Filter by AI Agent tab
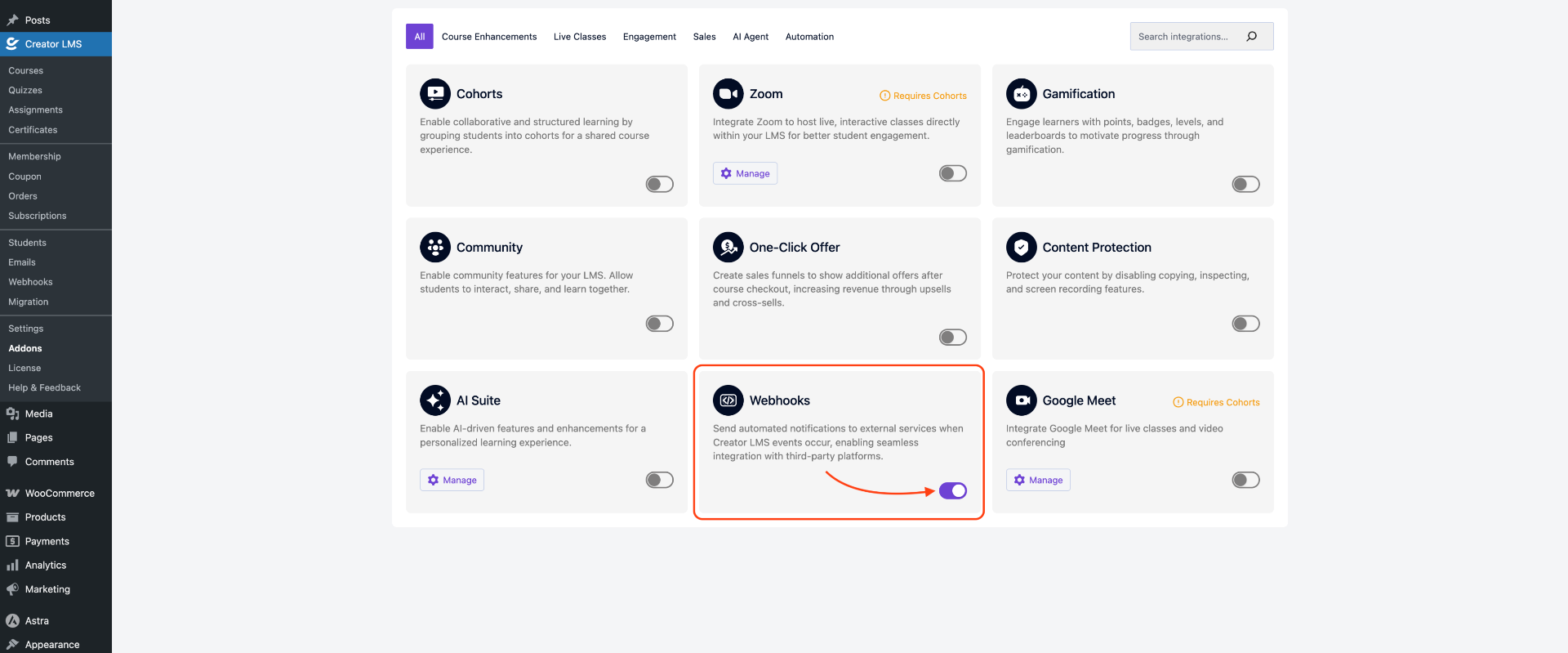The image size is (1568, 653). (x=751, y=37)
